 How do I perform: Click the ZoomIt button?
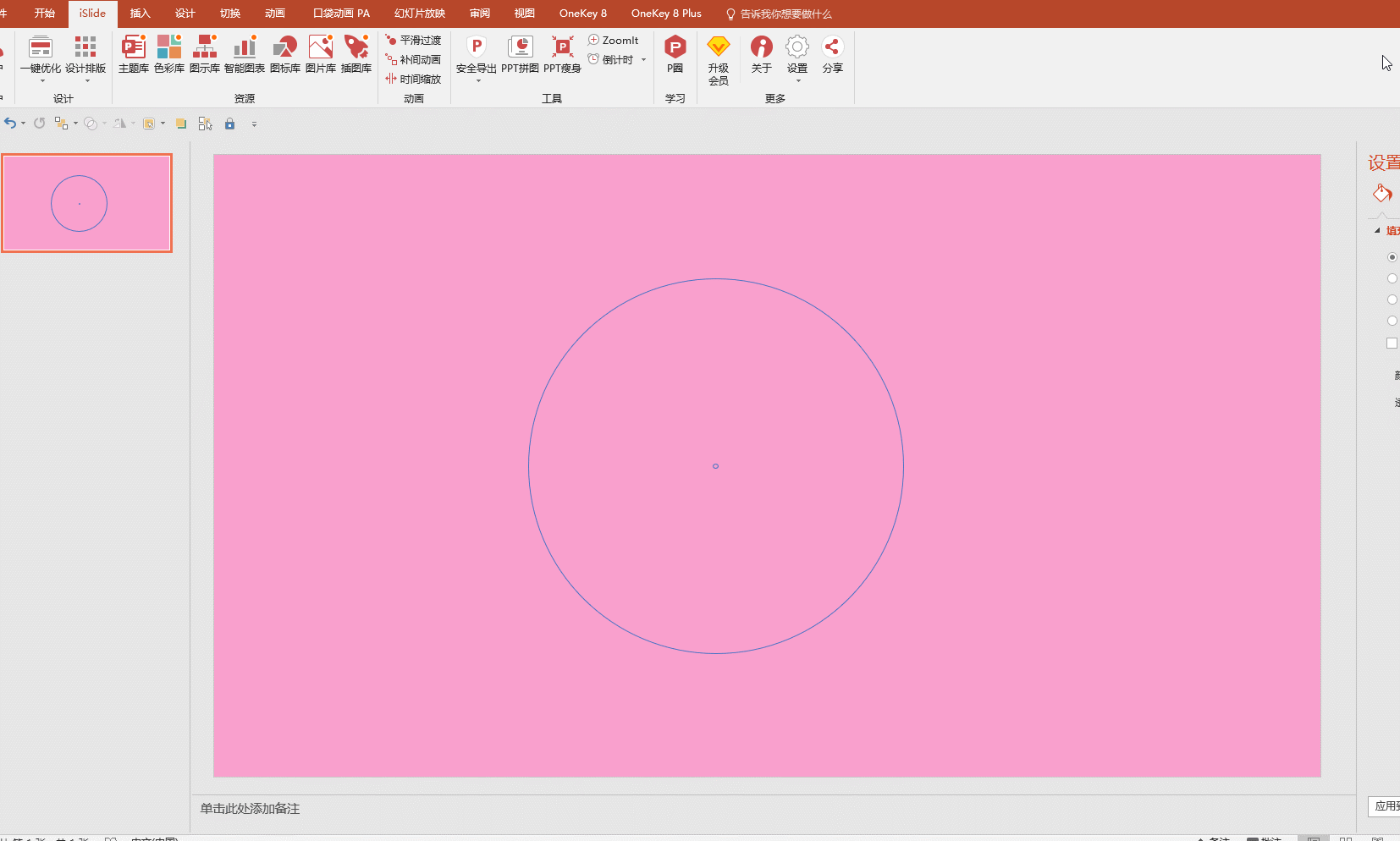pyautogui.click(x=614, y=41)
